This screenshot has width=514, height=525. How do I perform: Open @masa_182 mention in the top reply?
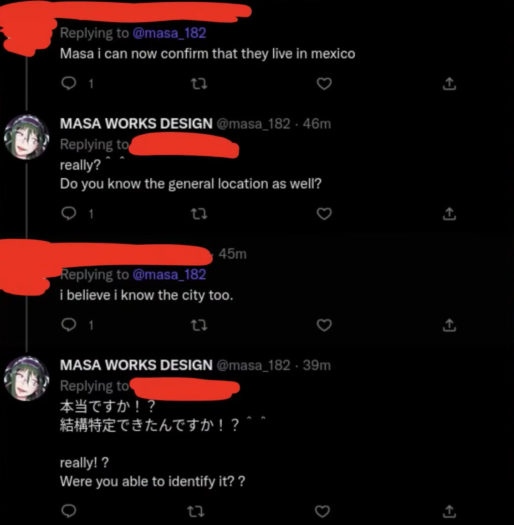coord(169,33)
